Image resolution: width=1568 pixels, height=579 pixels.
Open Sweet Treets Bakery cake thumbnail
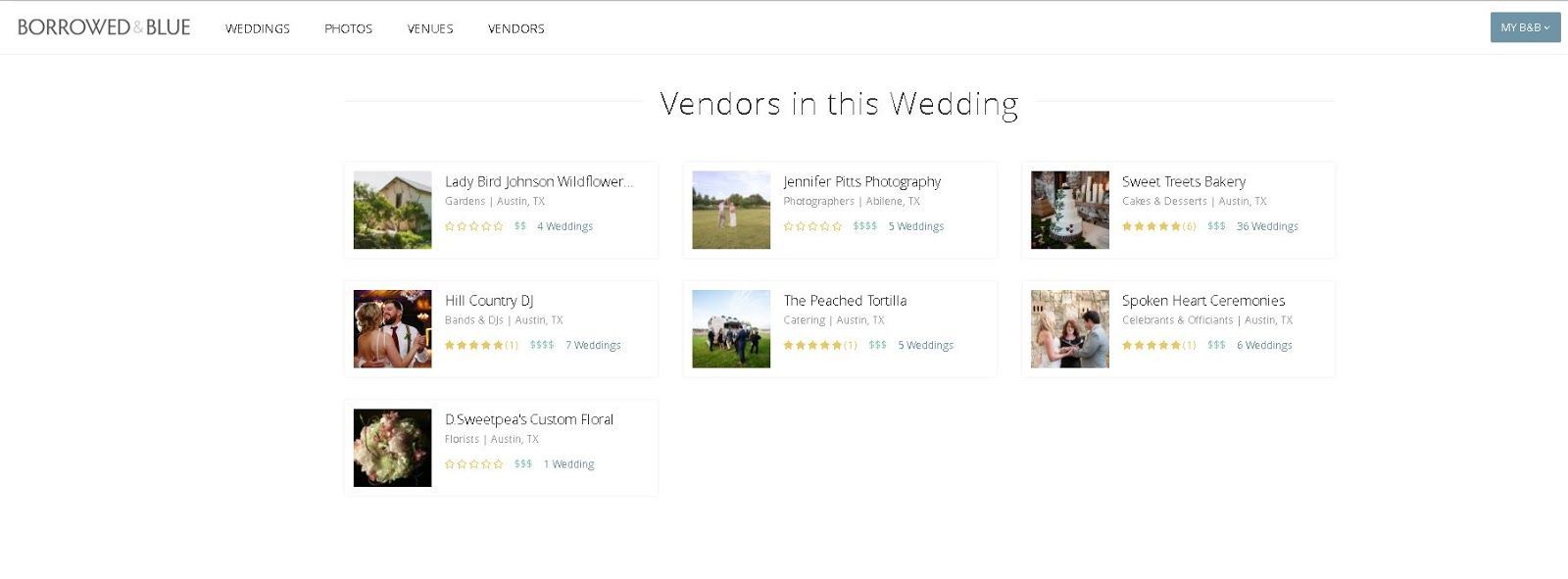(1069, 210)
